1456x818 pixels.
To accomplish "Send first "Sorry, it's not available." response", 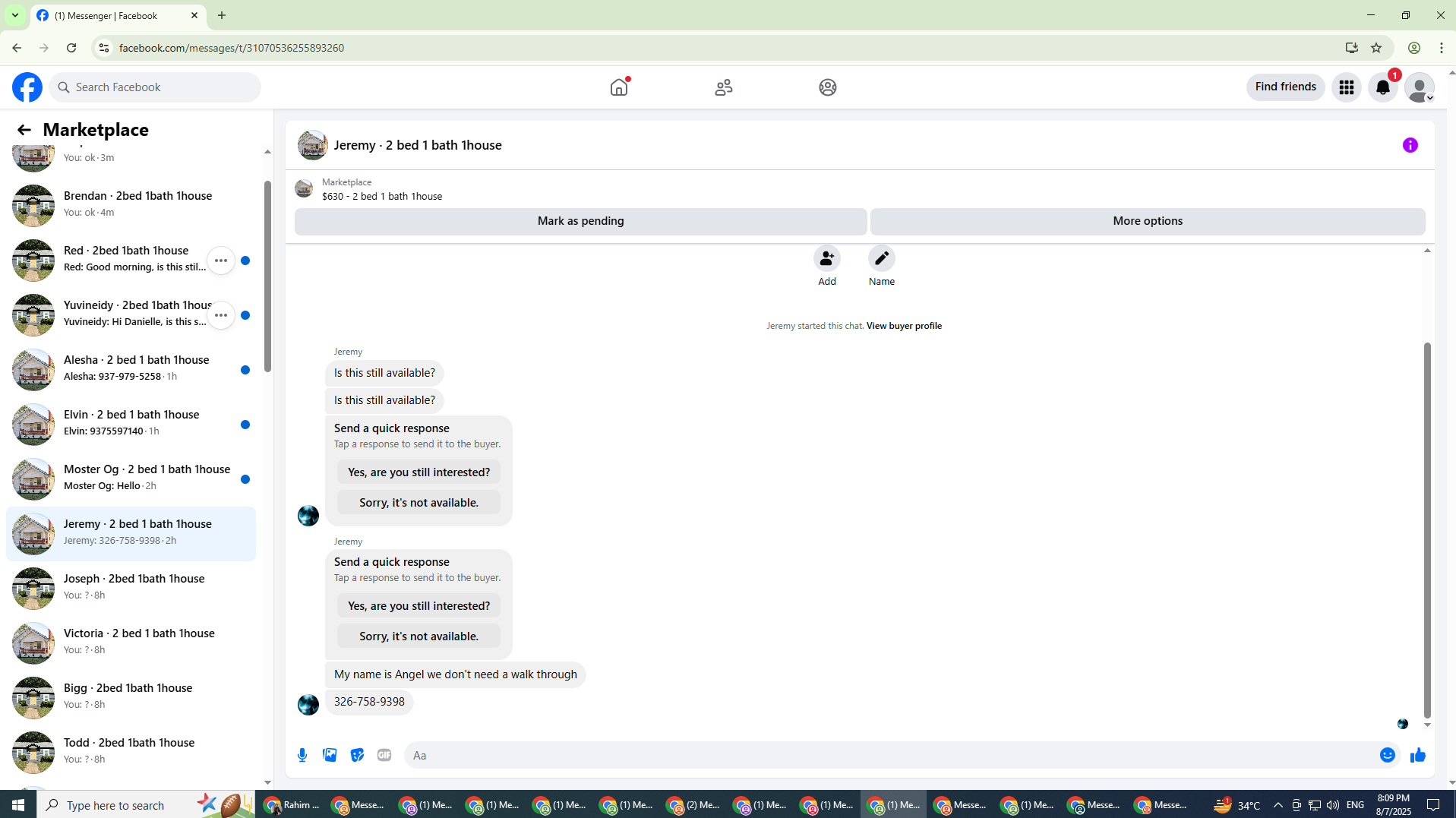I will (418, 503).
